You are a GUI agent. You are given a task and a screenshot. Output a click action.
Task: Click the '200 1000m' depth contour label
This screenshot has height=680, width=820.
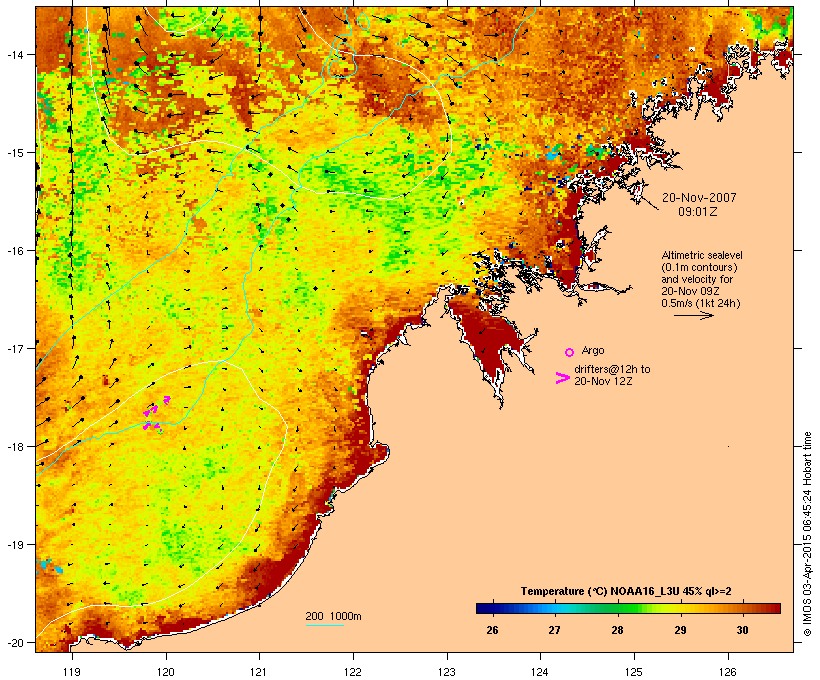[x=333, y=616]
